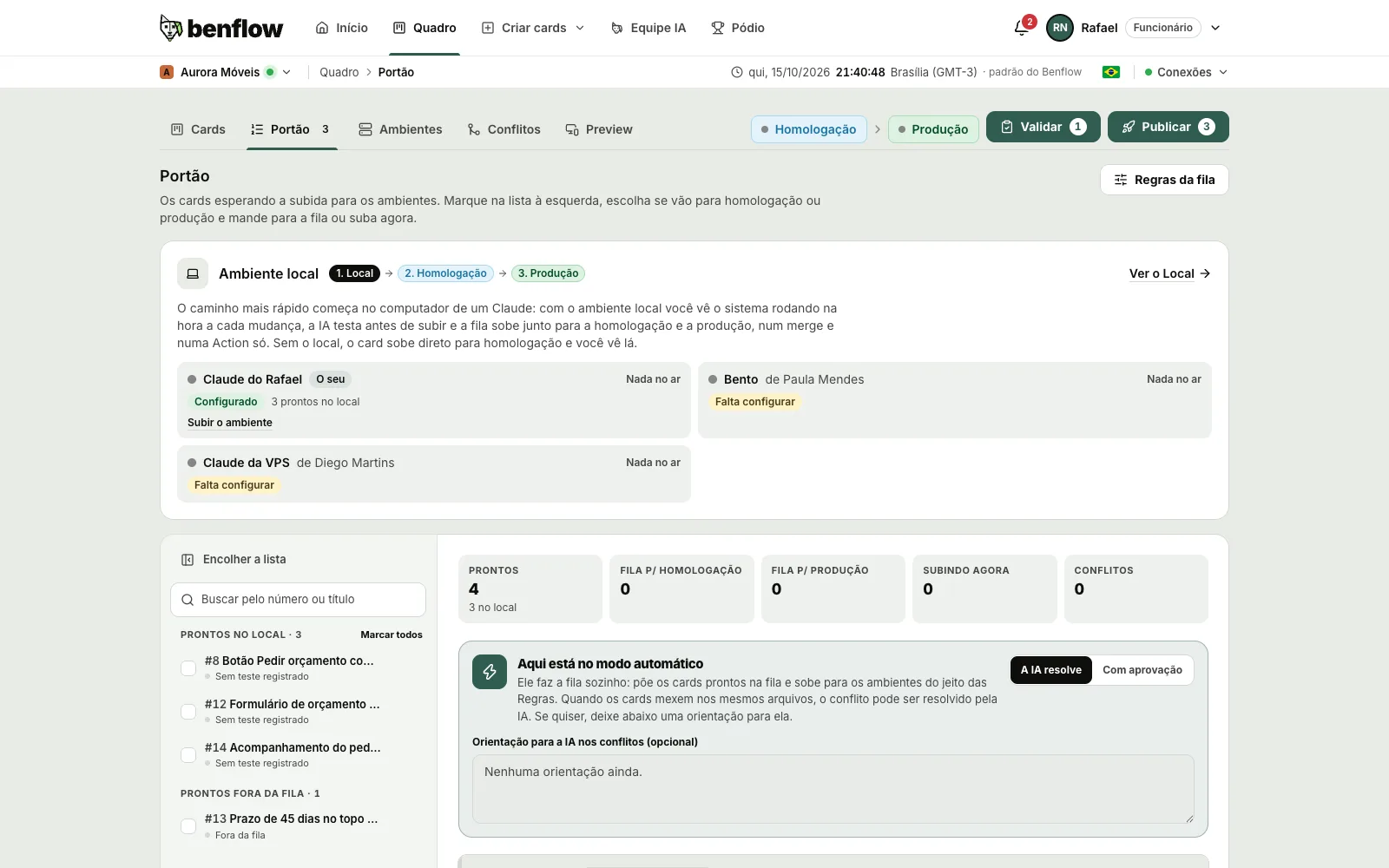Click the Preview screen icon
1389x868 pixels.
click(572, 129)
